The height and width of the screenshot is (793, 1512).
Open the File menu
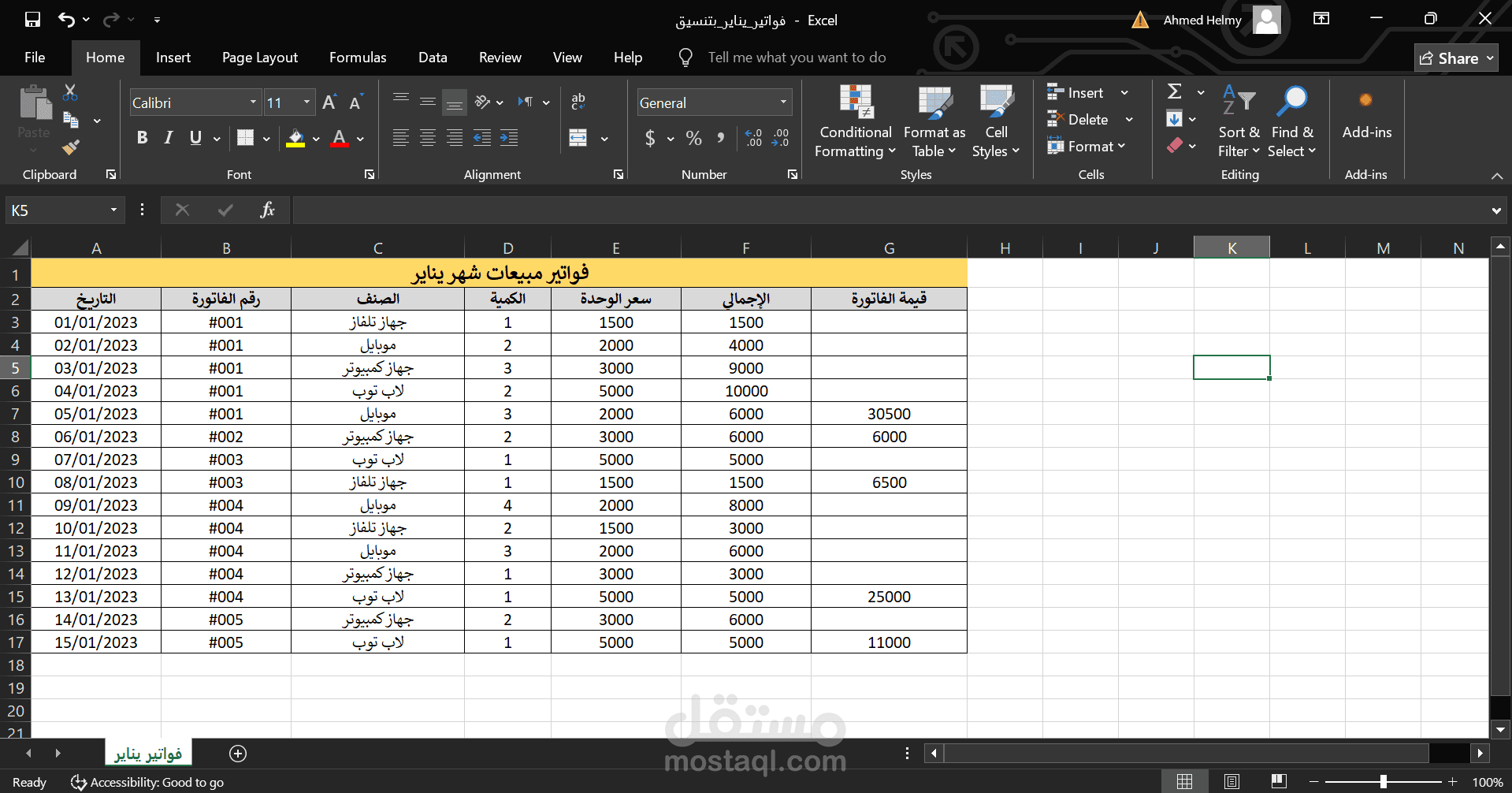(35, 58)
